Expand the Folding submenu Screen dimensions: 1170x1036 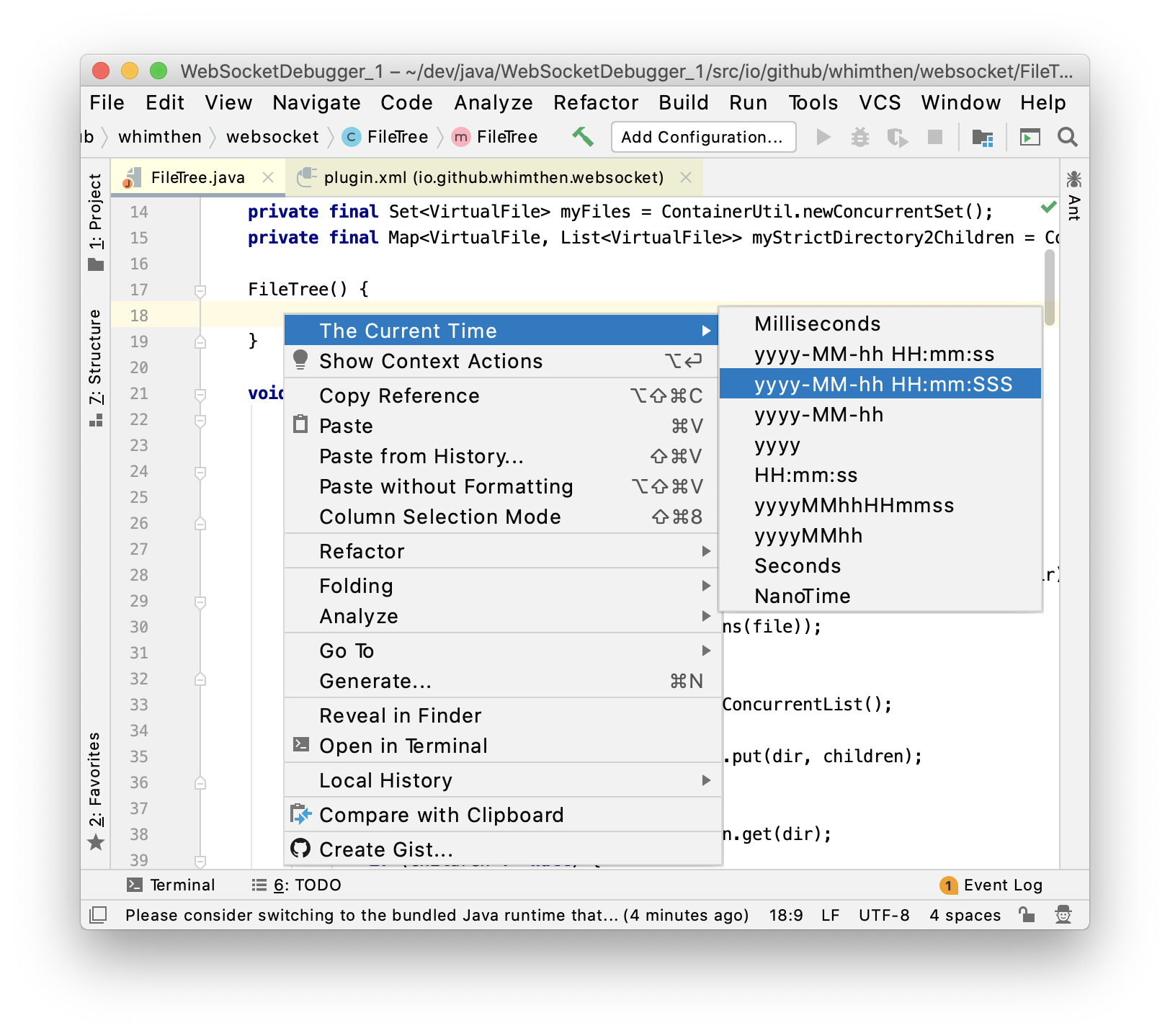(503, 586)
